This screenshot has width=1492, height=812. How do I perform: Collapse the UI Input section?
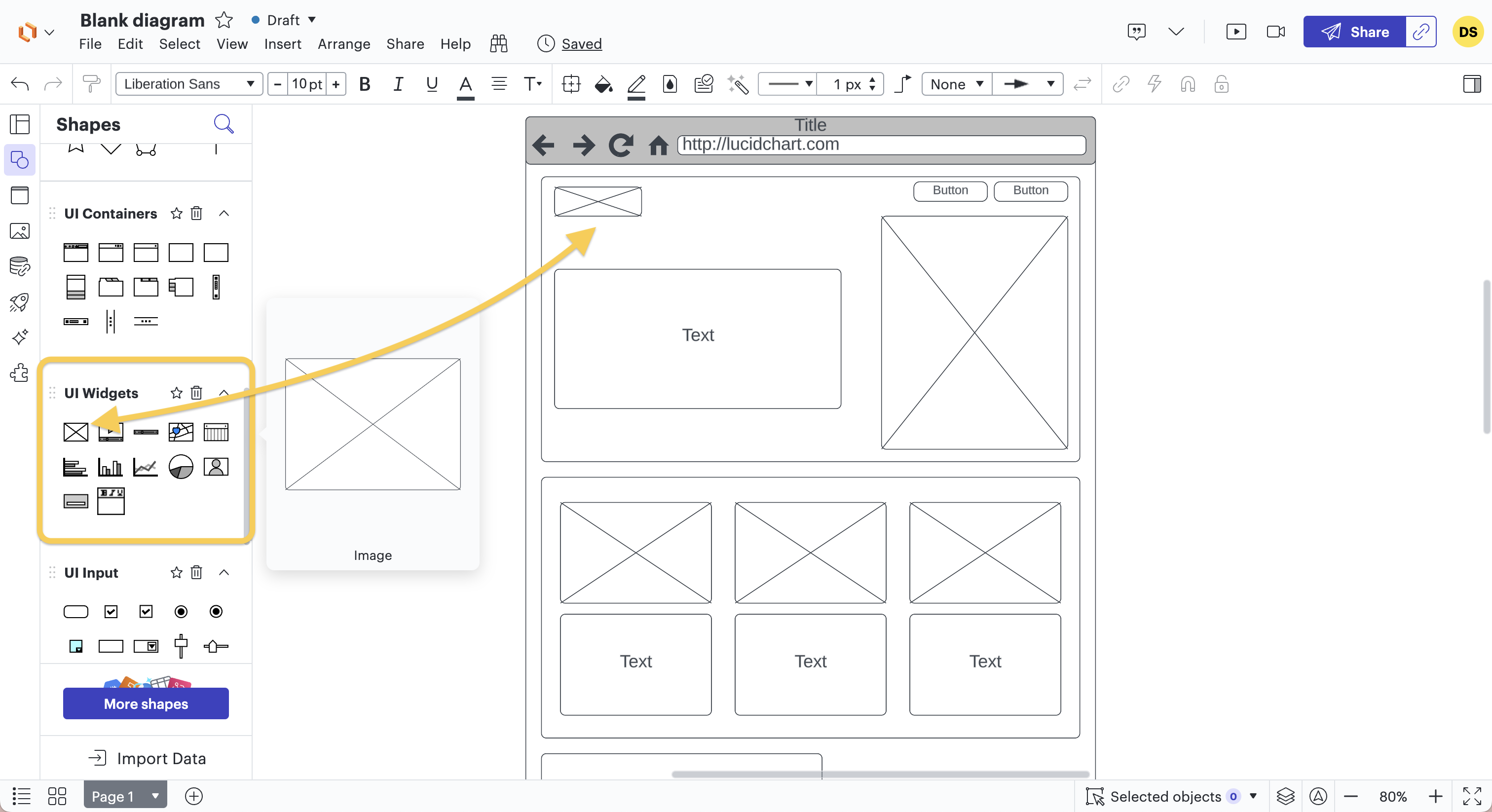pos(224,572)
